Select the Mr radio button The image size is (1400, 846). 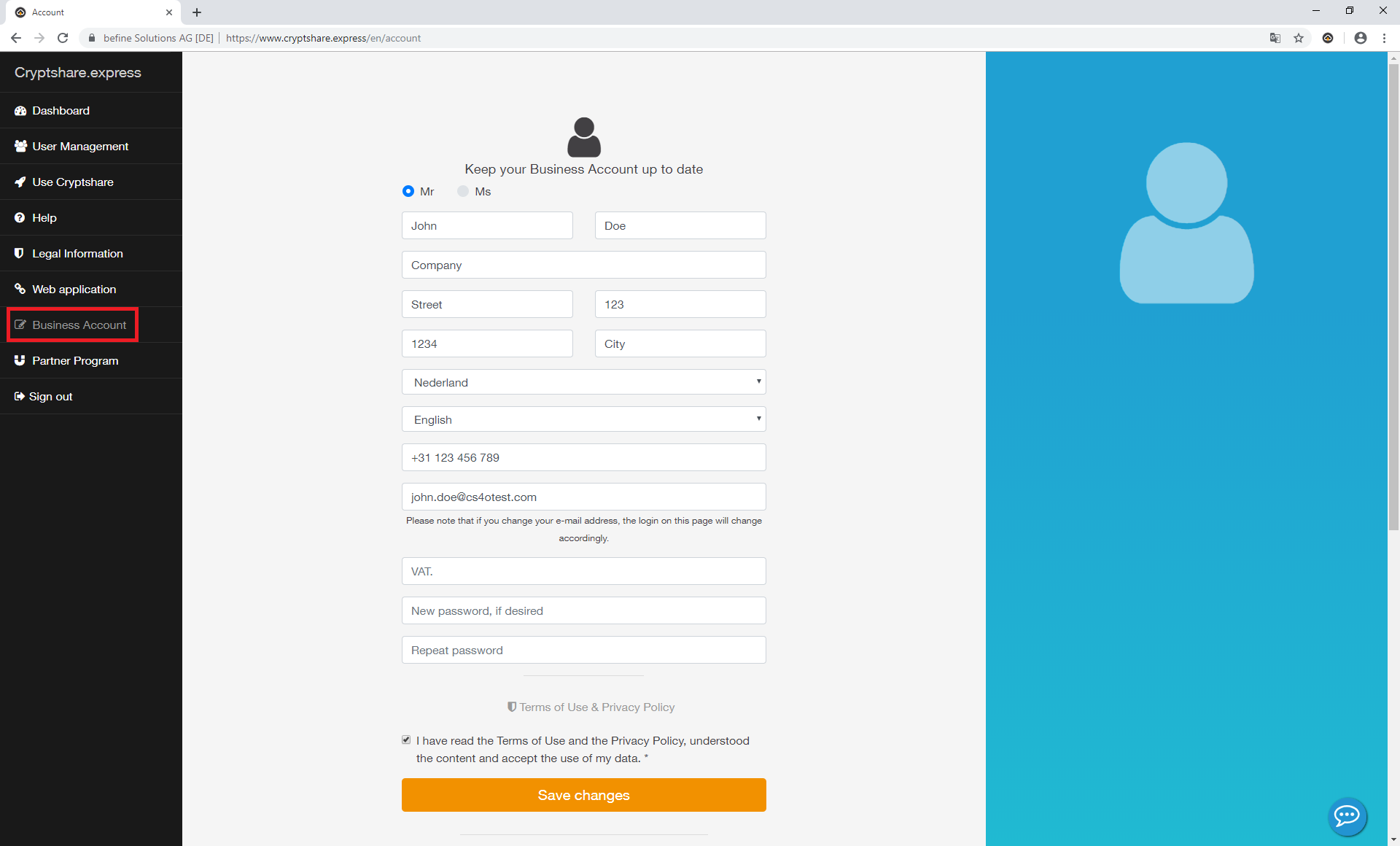tap(408, 191)
